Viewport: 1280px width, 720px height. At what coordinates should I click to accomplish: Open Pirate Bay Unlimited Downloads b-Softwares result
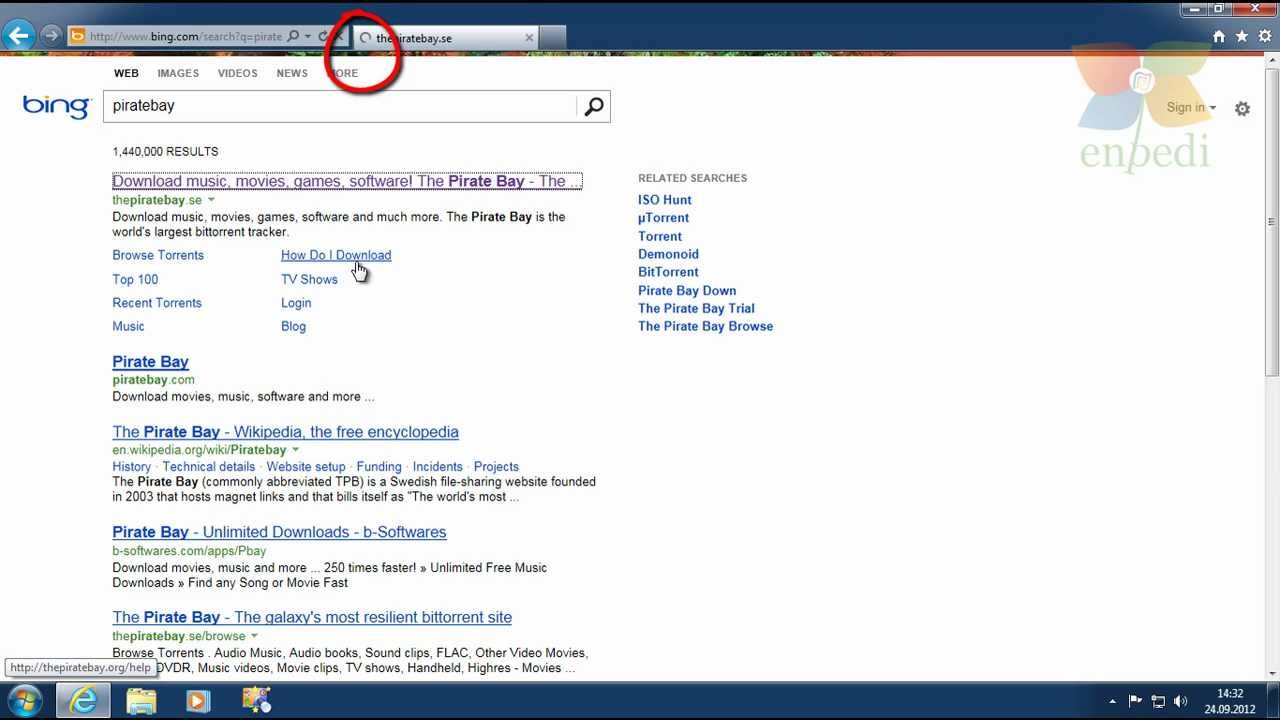(x=279, y=532)
